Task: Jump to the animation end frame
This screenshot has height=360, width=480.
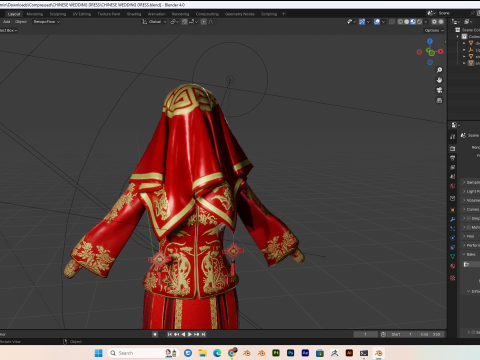Action: pyautogui.click(x=204, y=334)
